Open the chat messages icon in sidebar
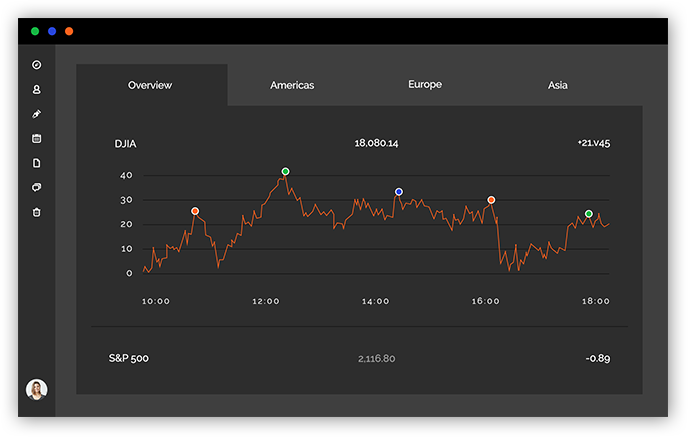The image size is (688, 437). pos(37,187)
